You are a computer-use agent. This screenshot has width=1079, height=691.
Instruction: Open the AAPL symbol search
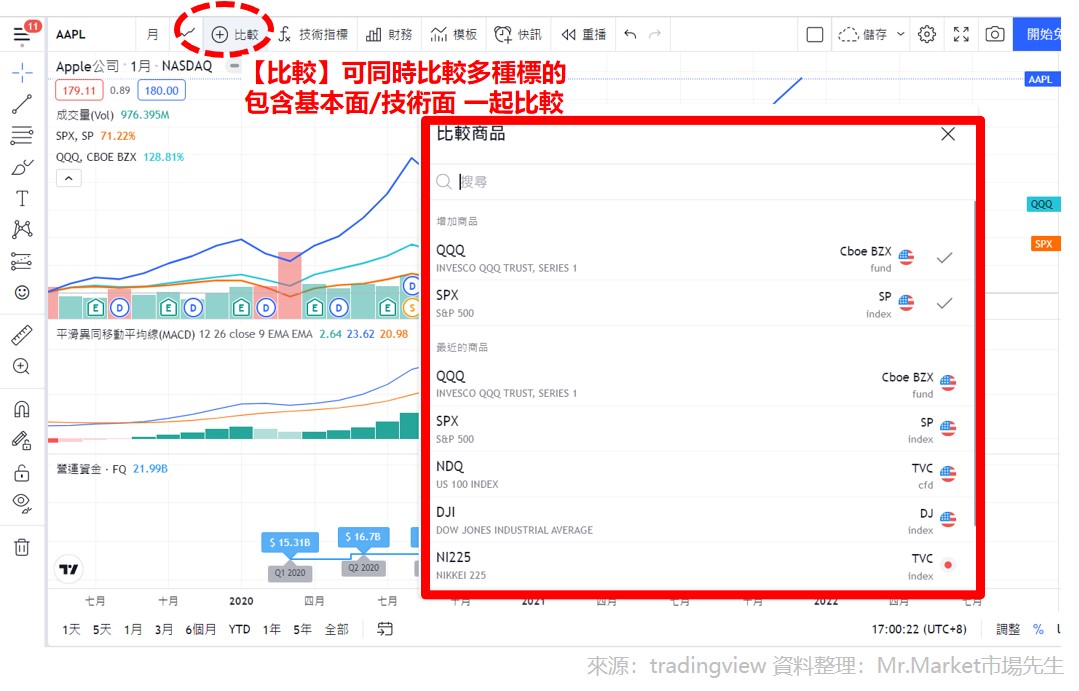(x=71, y=34)
